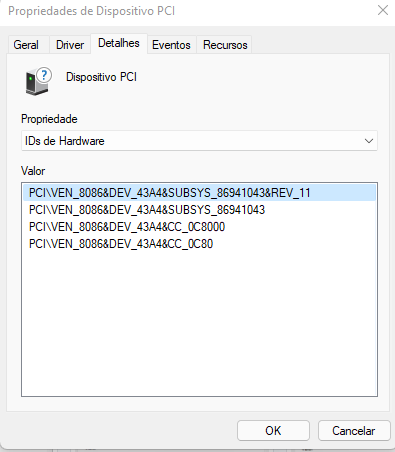Open the Driver tab
395x452 pixels.
tap(70, 45)
